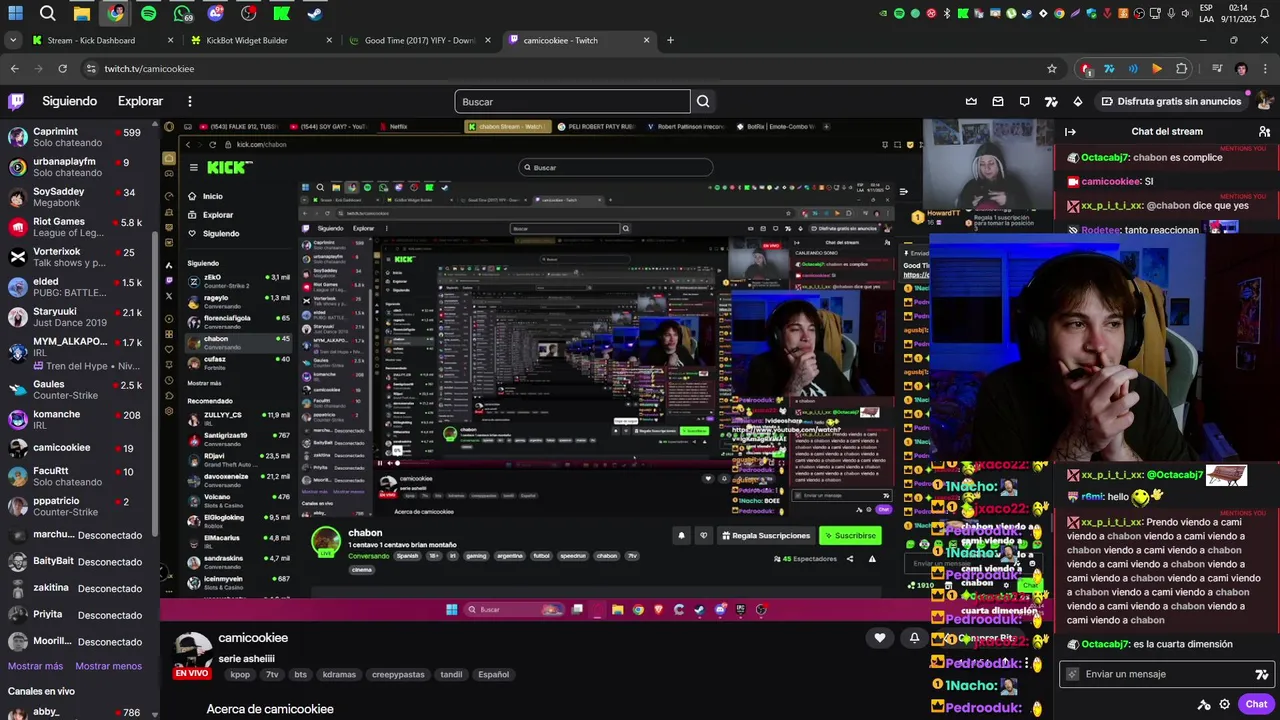Open Twitch whispers speech bubble icon
The width and height of the screenshot is (1280, 720).
click(1024, 101)
